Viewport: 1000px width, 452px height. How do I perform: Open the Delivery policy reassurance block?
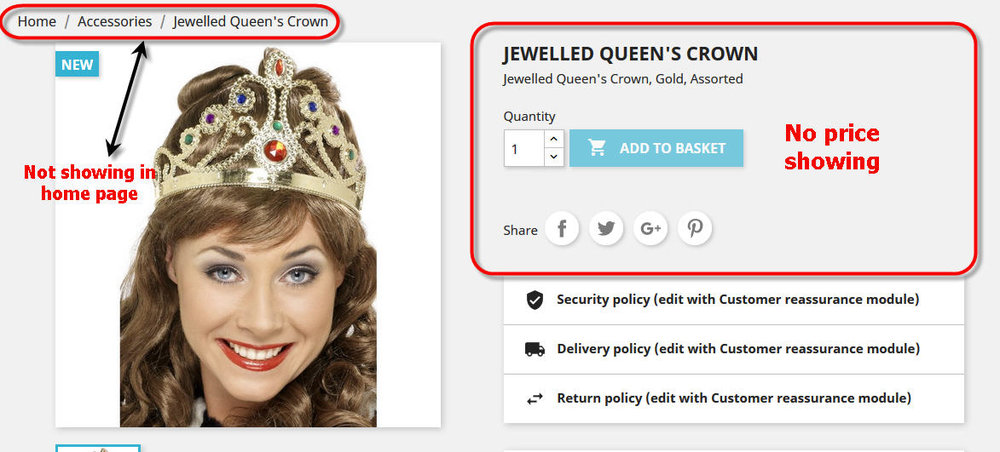733,349
